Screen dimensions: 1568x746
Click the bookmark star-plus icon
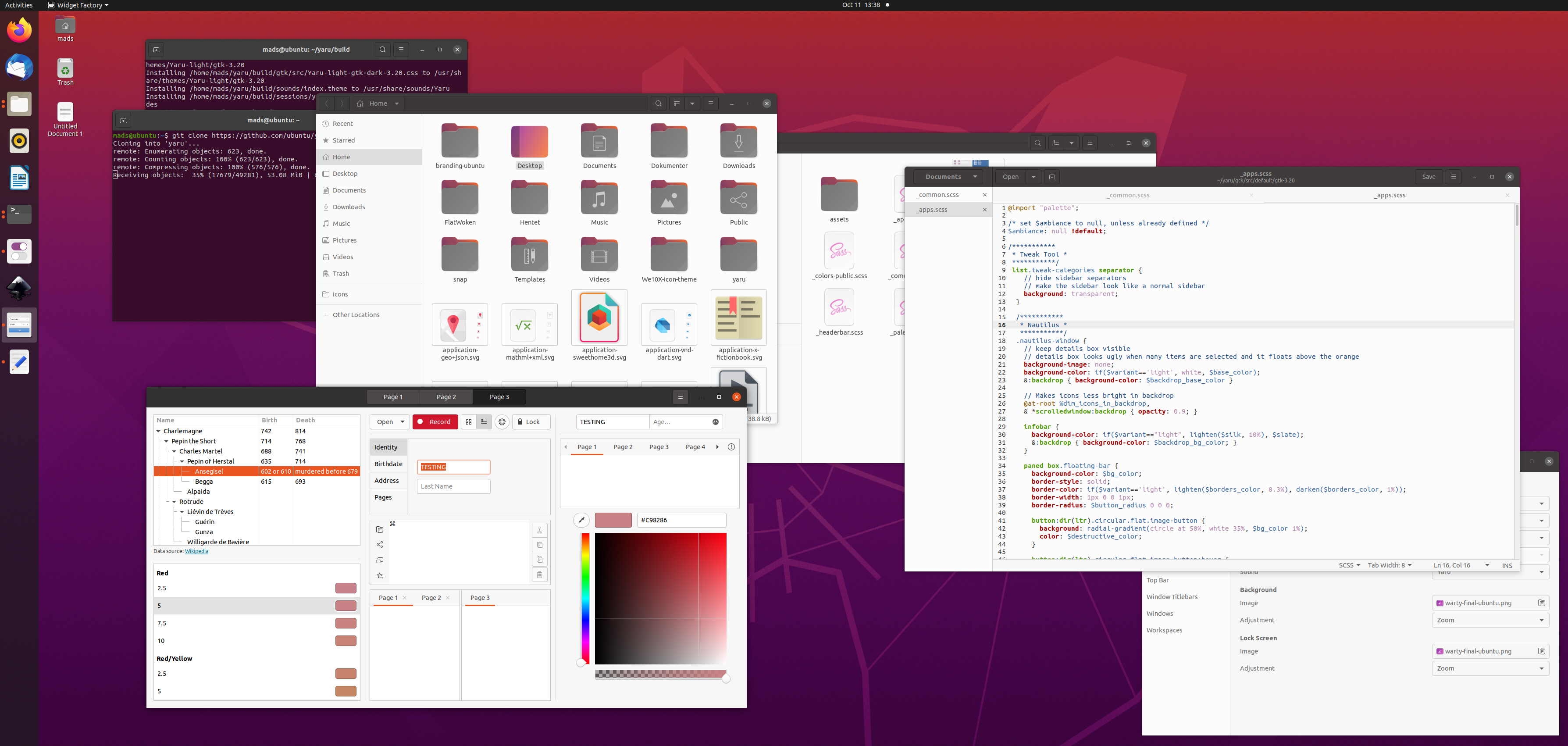pyautogui.click(x=380, y=575)
